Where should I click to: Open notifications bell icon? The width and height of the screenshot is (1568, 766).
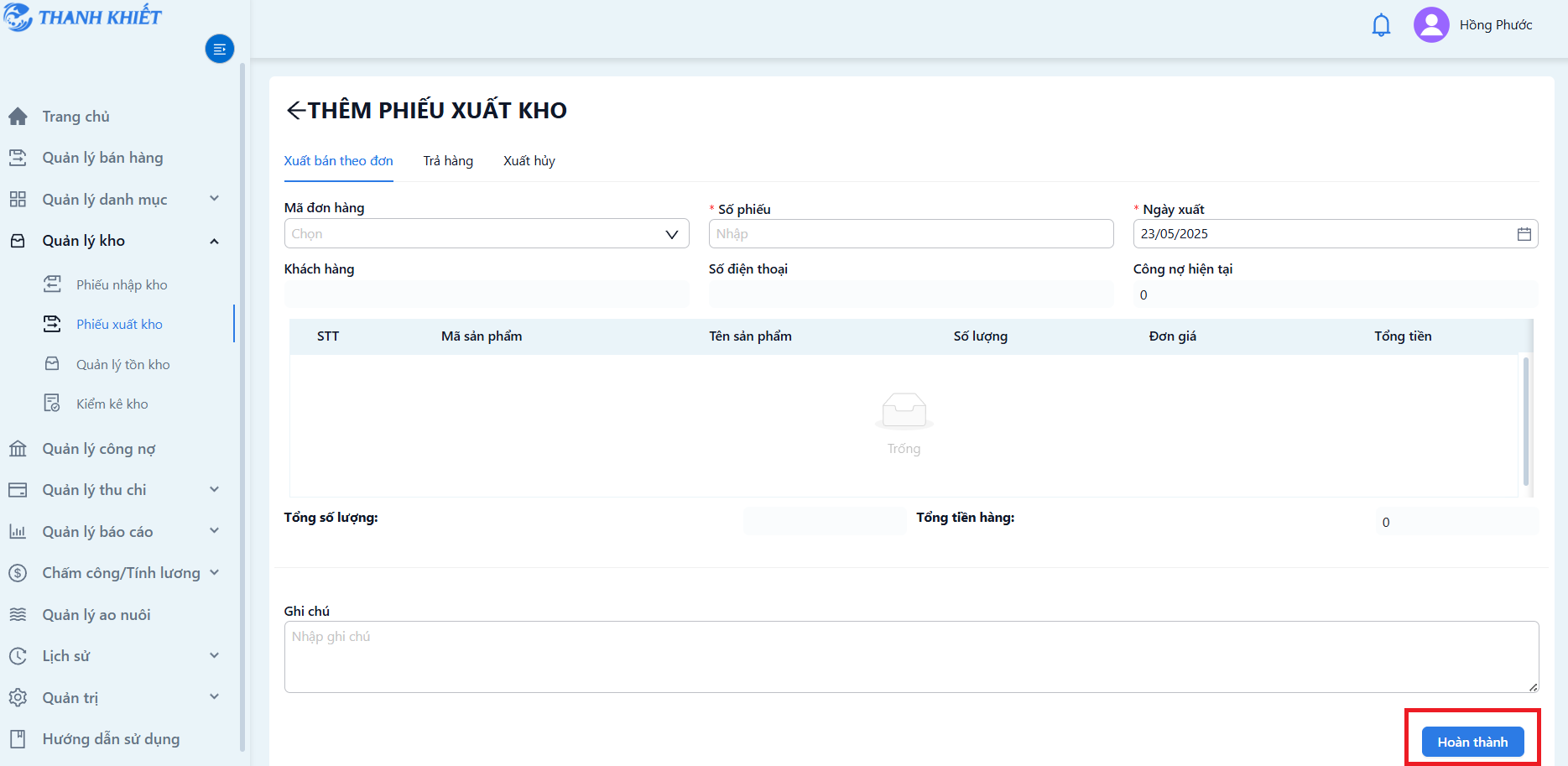coord(1381,25)
